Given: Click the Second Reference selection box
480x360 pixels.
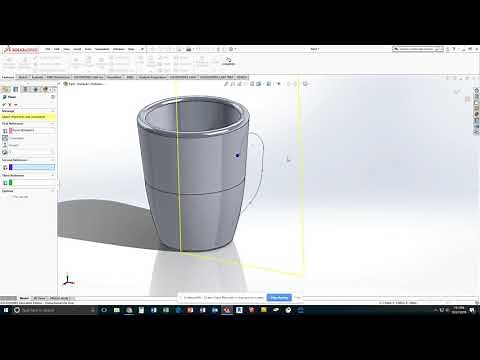Looking at the screenshot, I should point(34,167).
